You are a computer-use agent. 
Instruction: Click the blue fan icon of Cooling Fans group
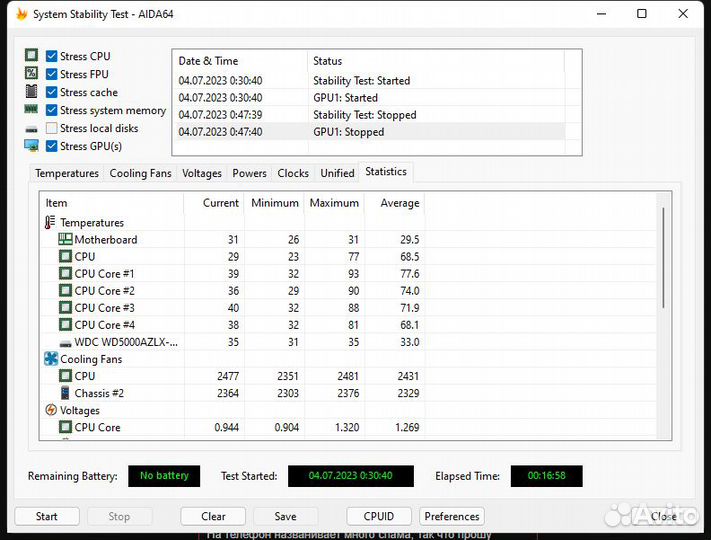[51, 359]
